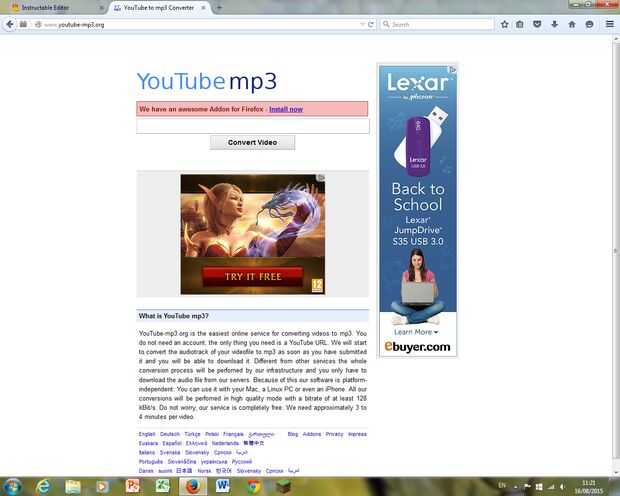Image resolution: width=620 pixels, height=496 pixels.
Task: Open the Downloads arrow icon
Action: pos(555,25)
